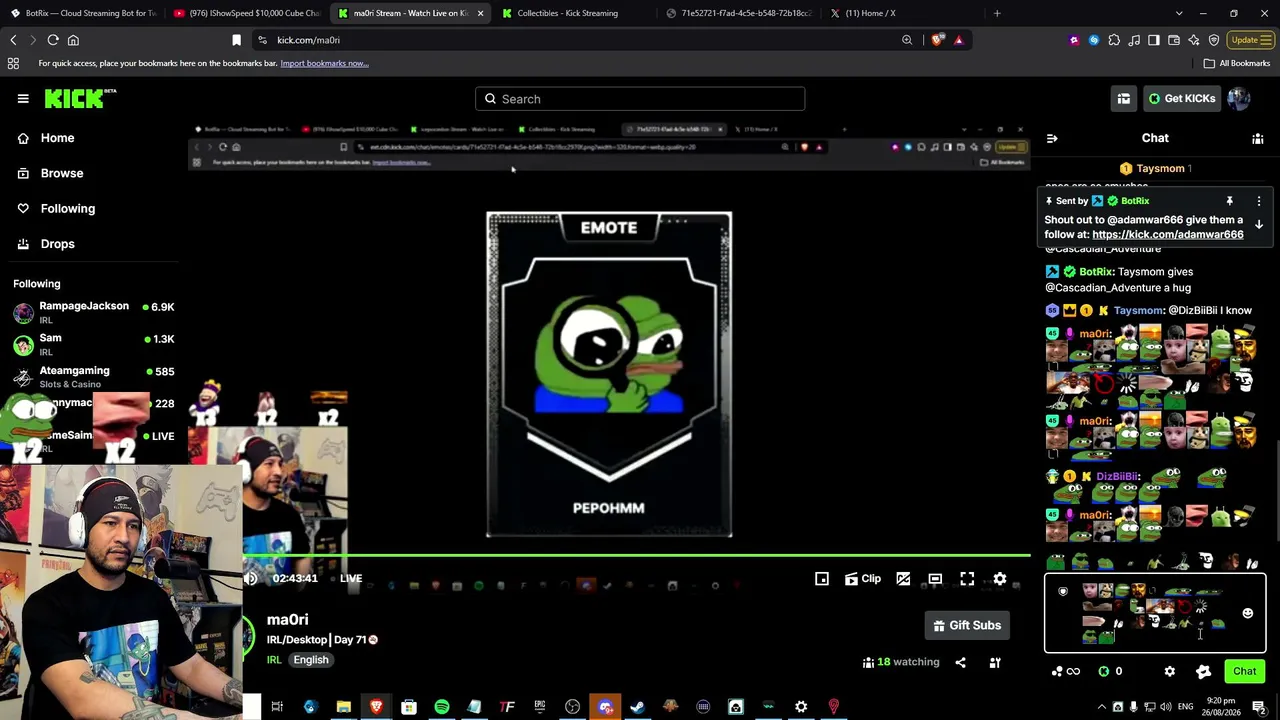Screen dimensions: 1280x720
Task: Open page zoom control in address bar
Action: [907, 40]
